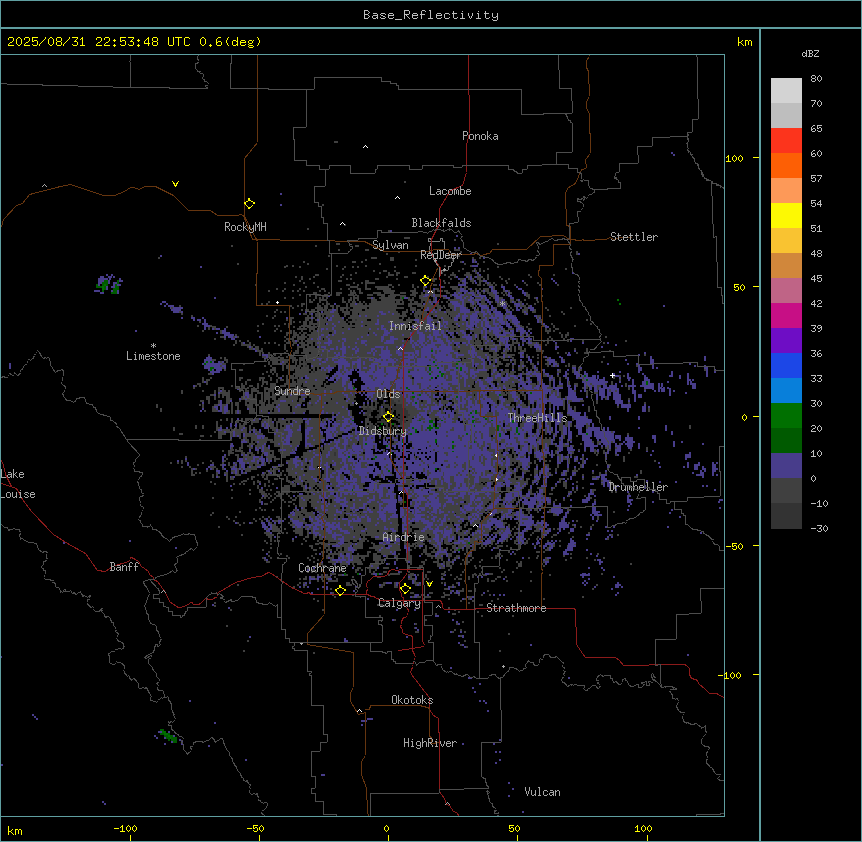862x842 pixels.
Task: Click the Didsbury town label
Action: click(x=383, y=431)
